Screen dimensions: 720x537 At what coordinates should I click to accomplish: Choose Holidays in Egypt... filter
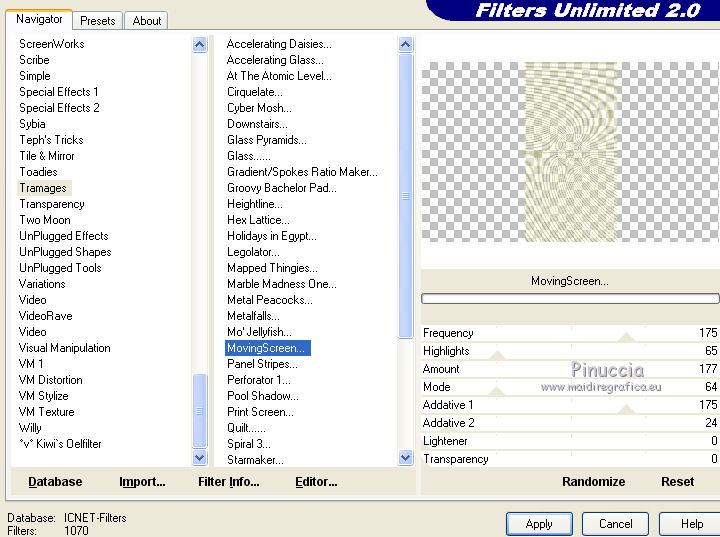point(272,236)
